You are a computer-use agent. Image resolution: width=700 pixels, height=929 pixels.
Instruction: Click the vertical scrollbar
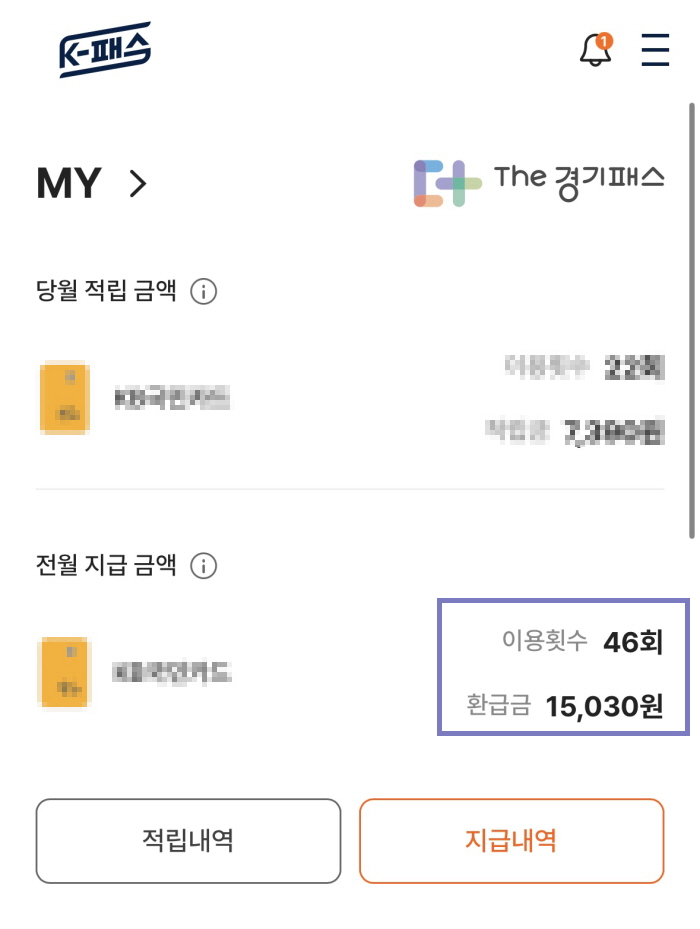tap(692, 321)
